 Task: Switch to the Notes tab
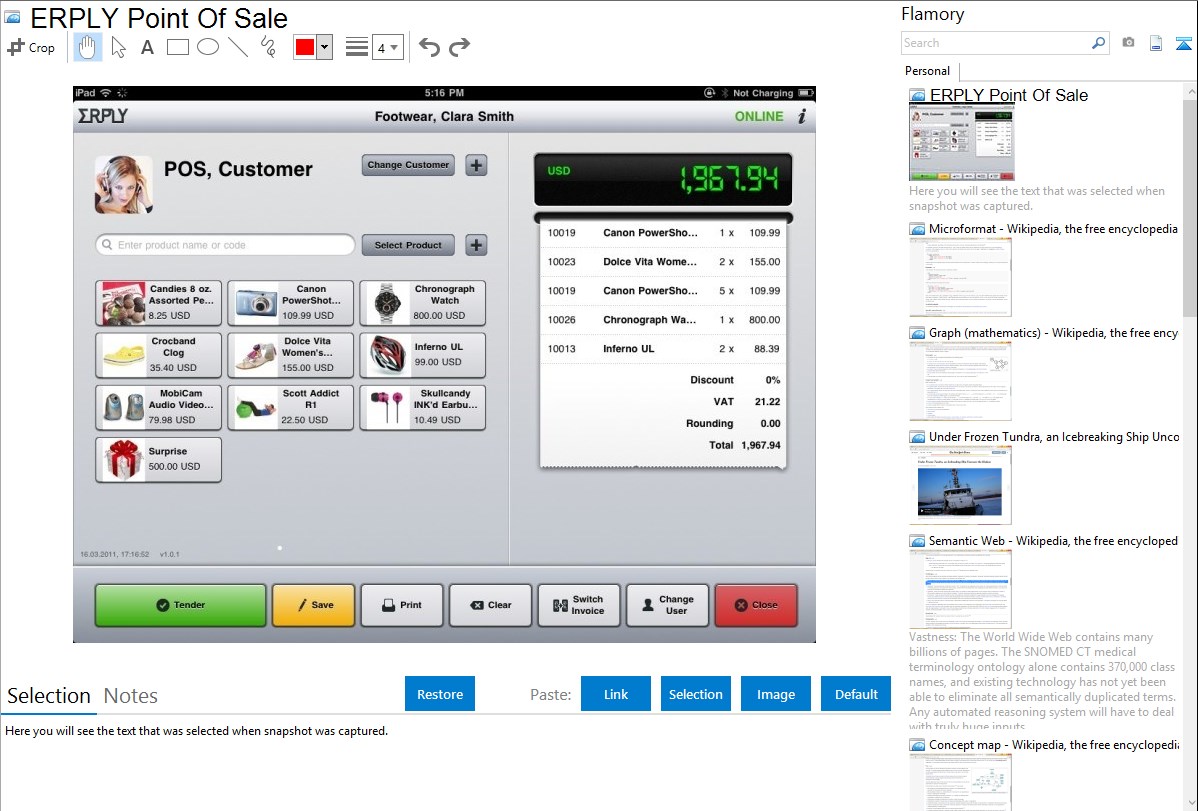point(131,696)
